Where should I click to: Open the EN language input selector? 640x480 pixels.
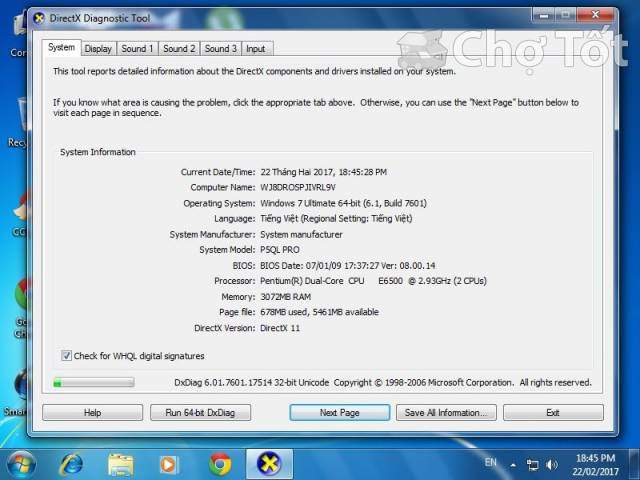(490, 464)
